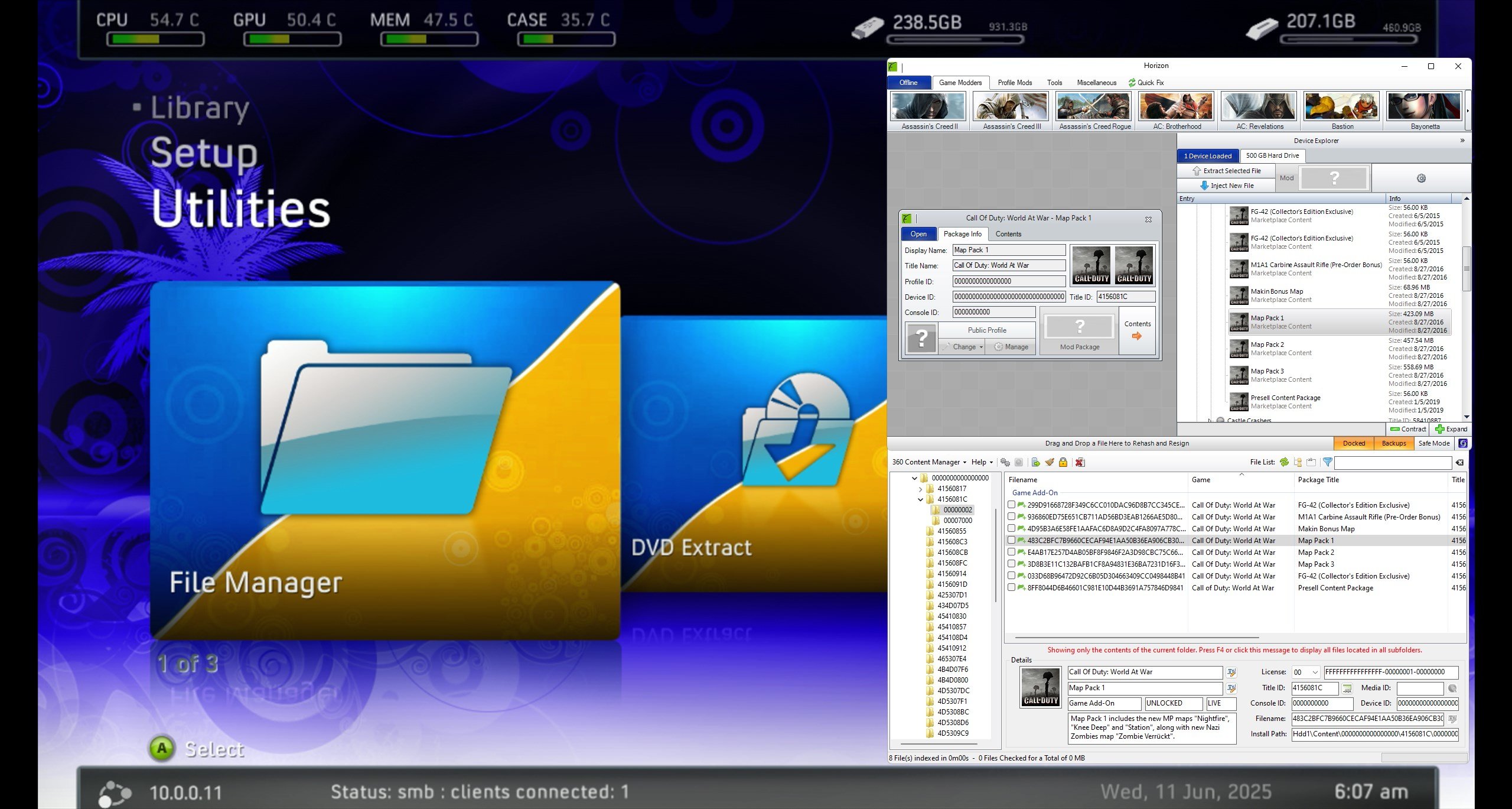Click the gears settings icon in Content Manager
1512x809 pixels.
tap(1005, 462)
